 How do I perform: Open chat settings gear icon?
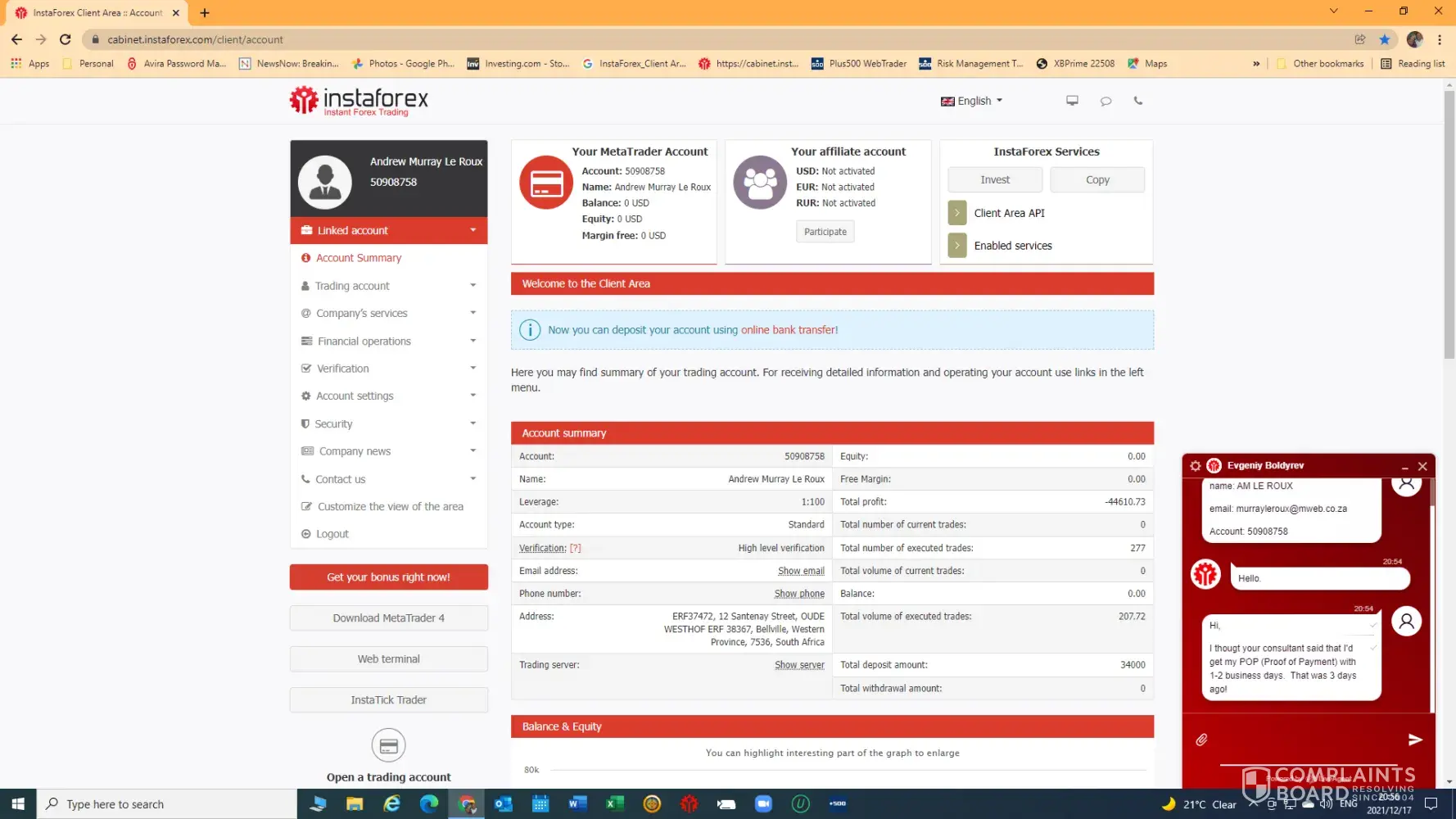(x=1195, y=466)
